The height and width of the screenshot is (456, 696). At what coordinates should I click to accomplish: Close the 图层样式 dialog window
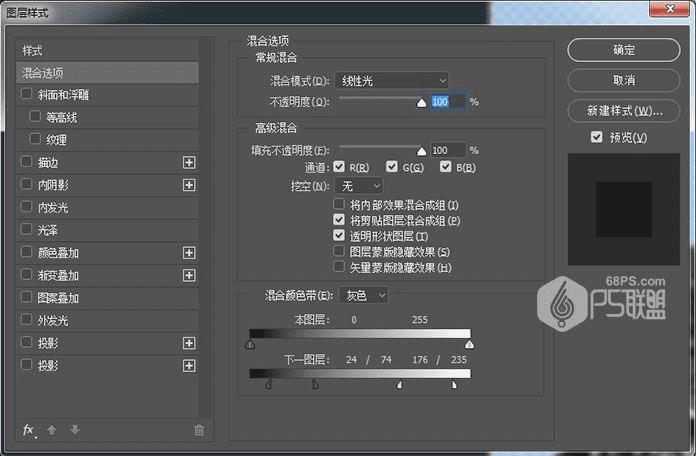click(670, 8)
